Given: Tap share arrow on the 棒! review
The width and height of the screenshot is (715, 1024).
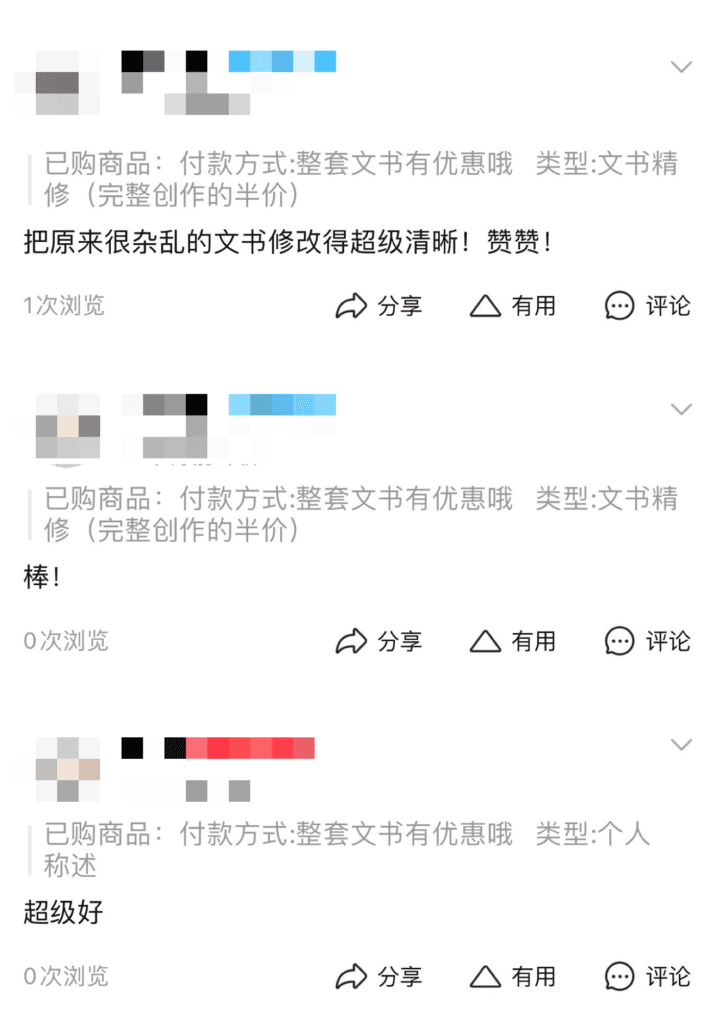Looking at the screenshot, I should (351, 641).
